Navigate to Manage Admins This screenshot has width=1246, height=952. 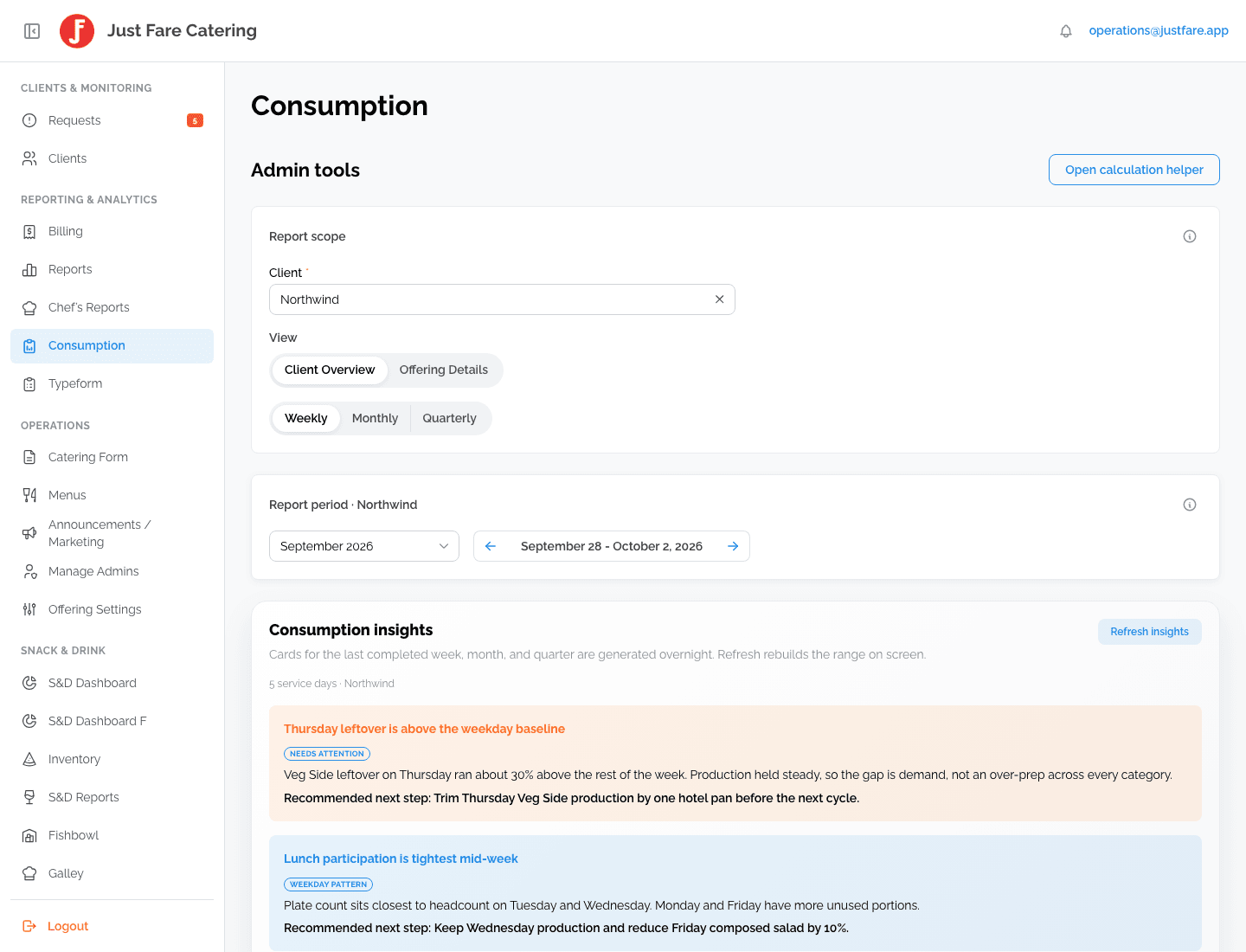pos(112,571)
